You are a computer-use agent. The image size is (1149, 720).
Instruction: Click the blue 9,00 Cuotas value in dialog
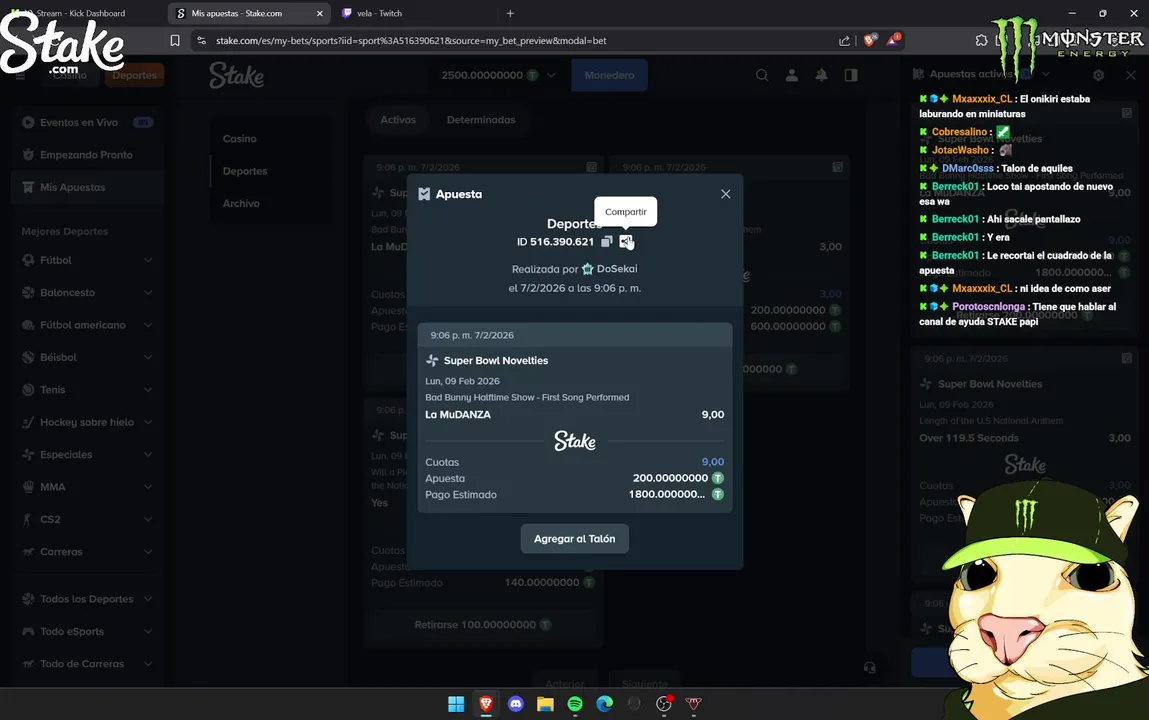[x=712, y=462]
